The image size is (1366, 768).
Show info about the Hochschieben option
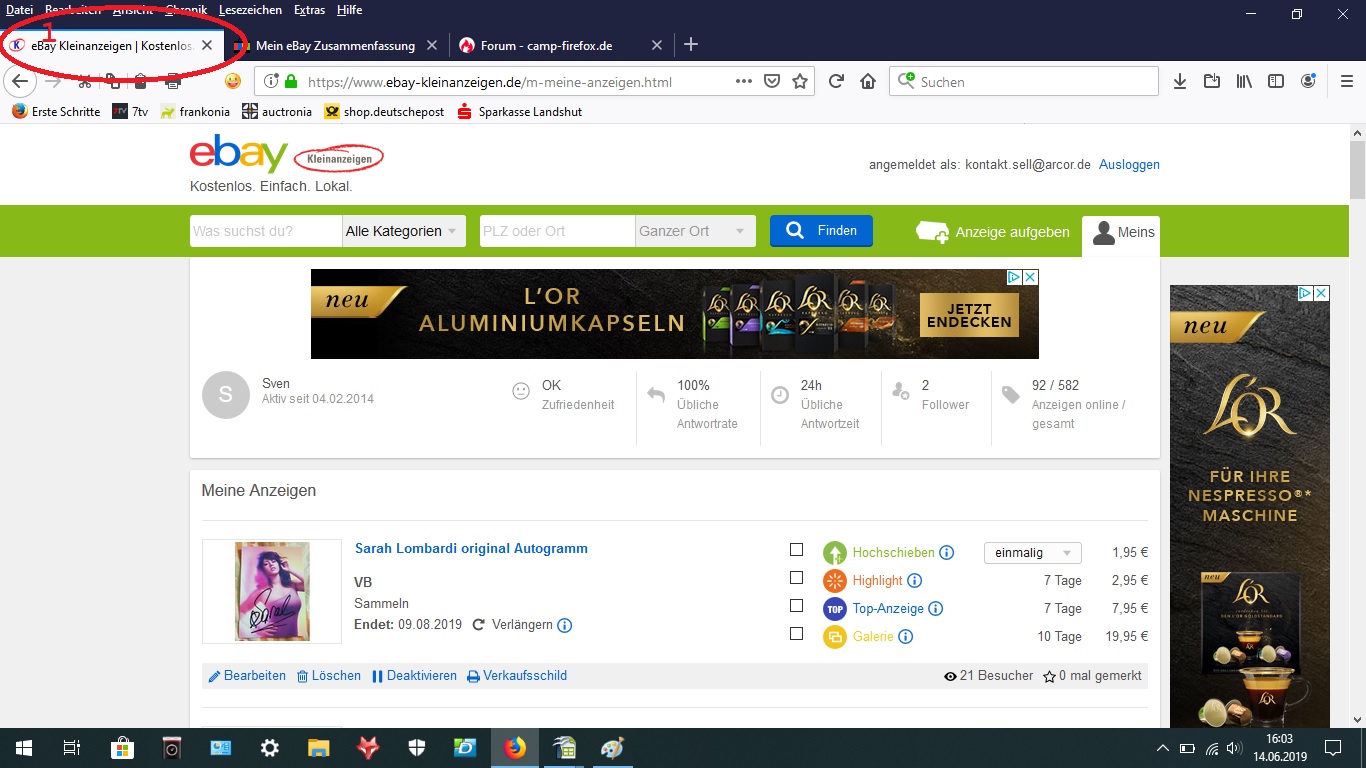pos(947,553)
